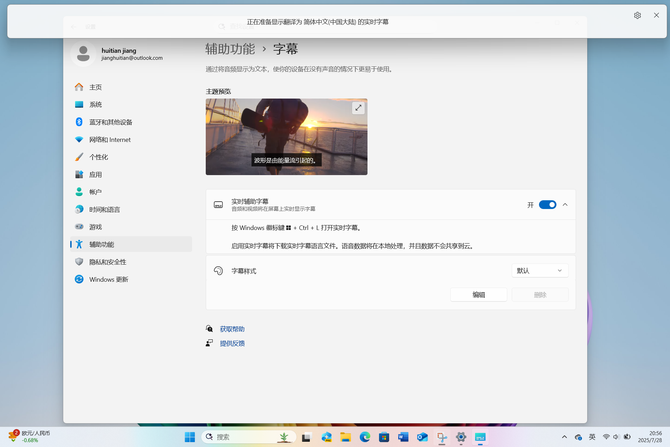The height and width of the screenshot is (447, 670).
Task: Click the 辅助功能 breadcrumb heading
Action: [x=229, y=48]
